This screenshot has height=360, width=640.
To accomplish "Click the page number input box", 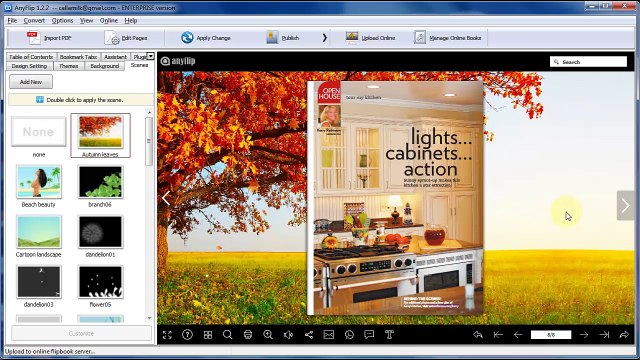I will point(551,335).
